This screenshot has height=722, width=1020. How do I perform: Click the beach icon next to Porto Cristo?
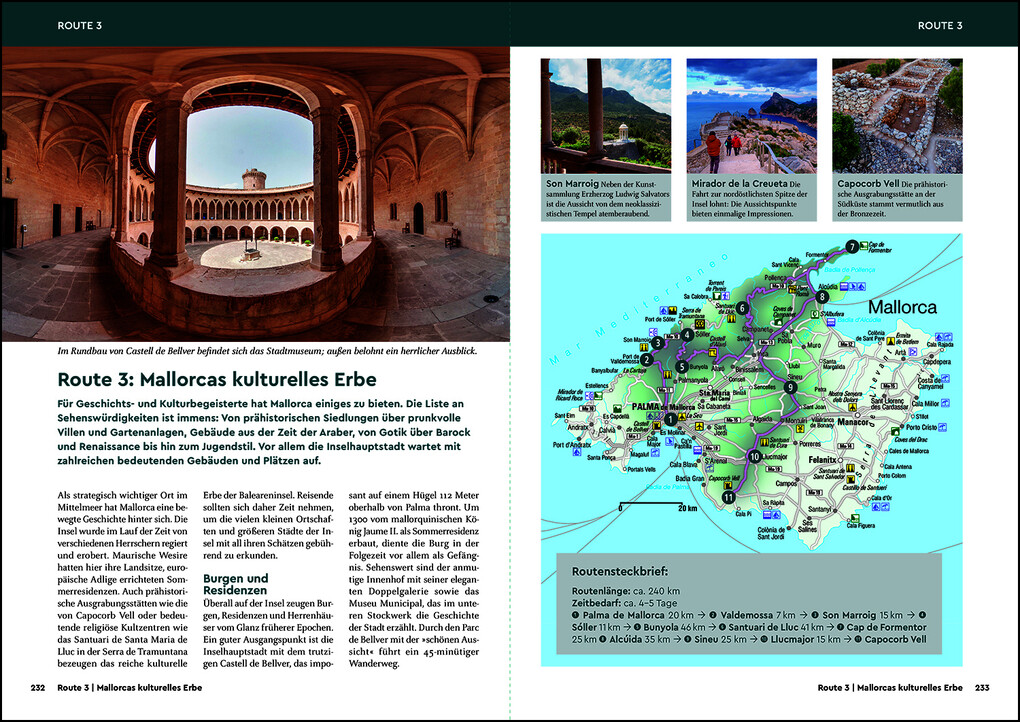(x=943, y=427)
